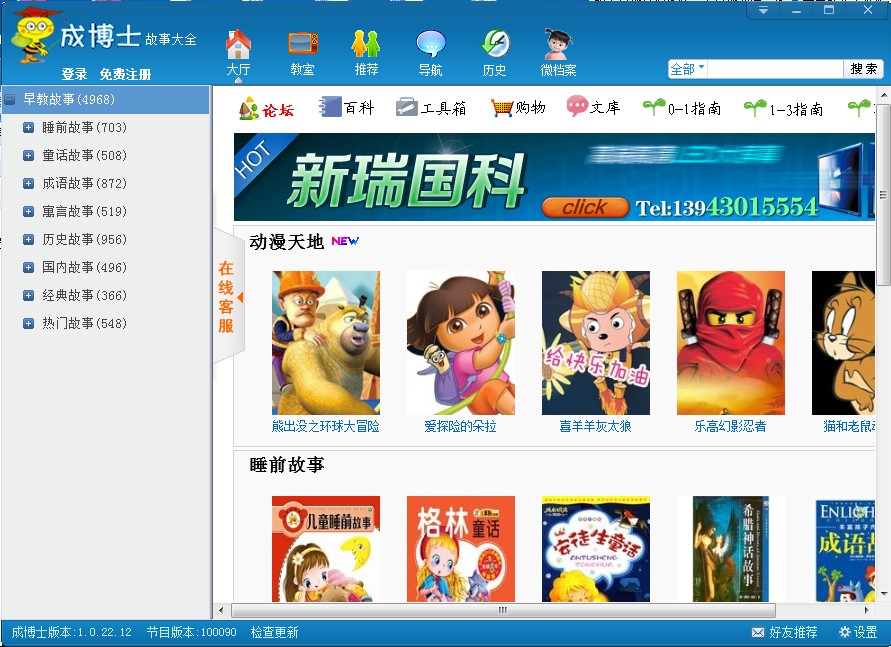Expand the 成语故事 tree node
Screen dimensions: 891x647
point(28,184)
